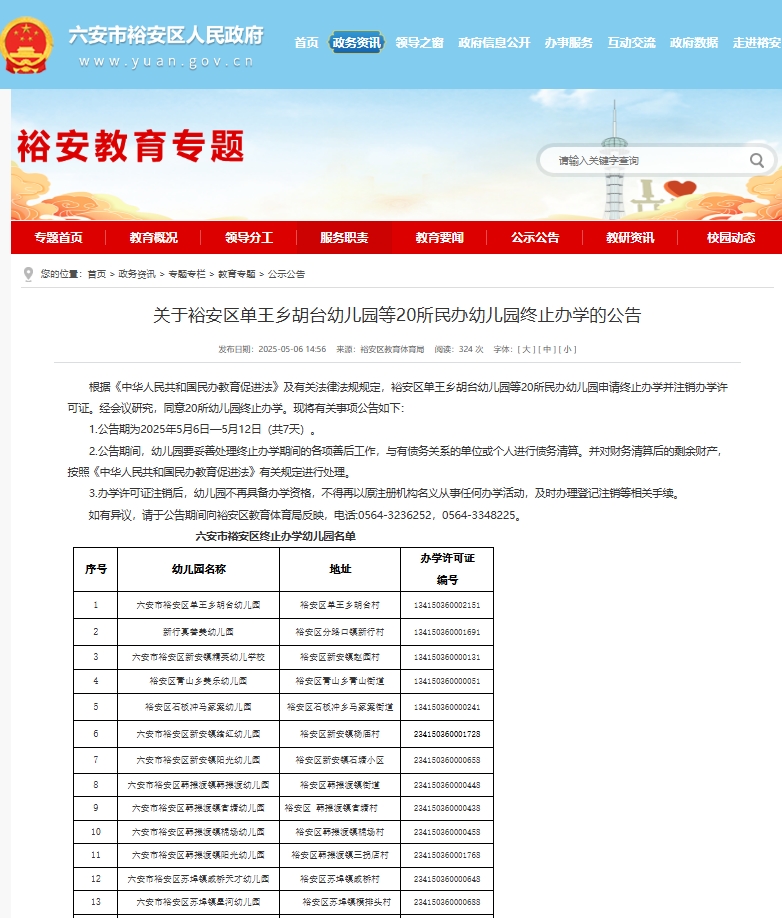This screenshot has width=782, height=918.
Task: Click the location pin icon in breadcrumb
Action: click(x=28, y=274)
